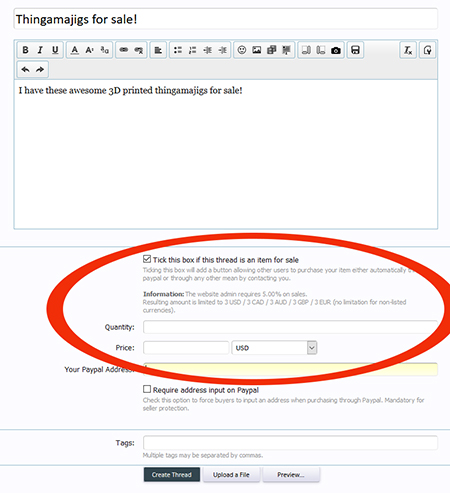450x493 pixels.
Task: Save draft with the floppy disk icon
Action: 355,50
